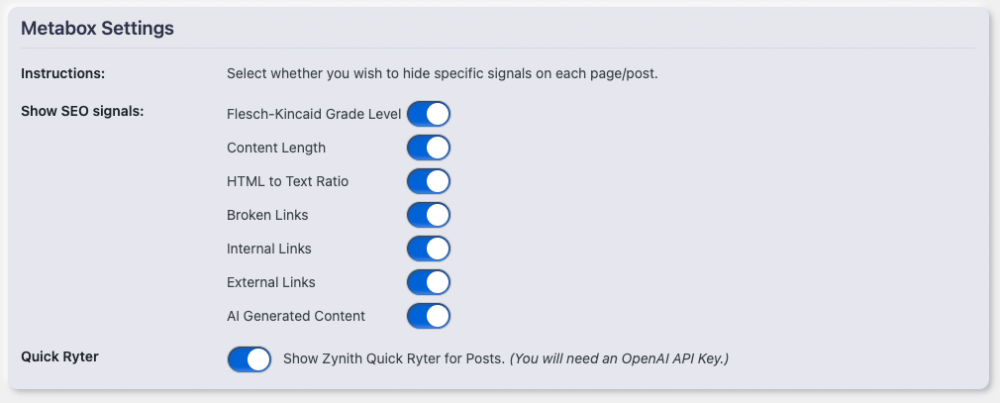Click the Content Length label text

click(x=276, y=148)
